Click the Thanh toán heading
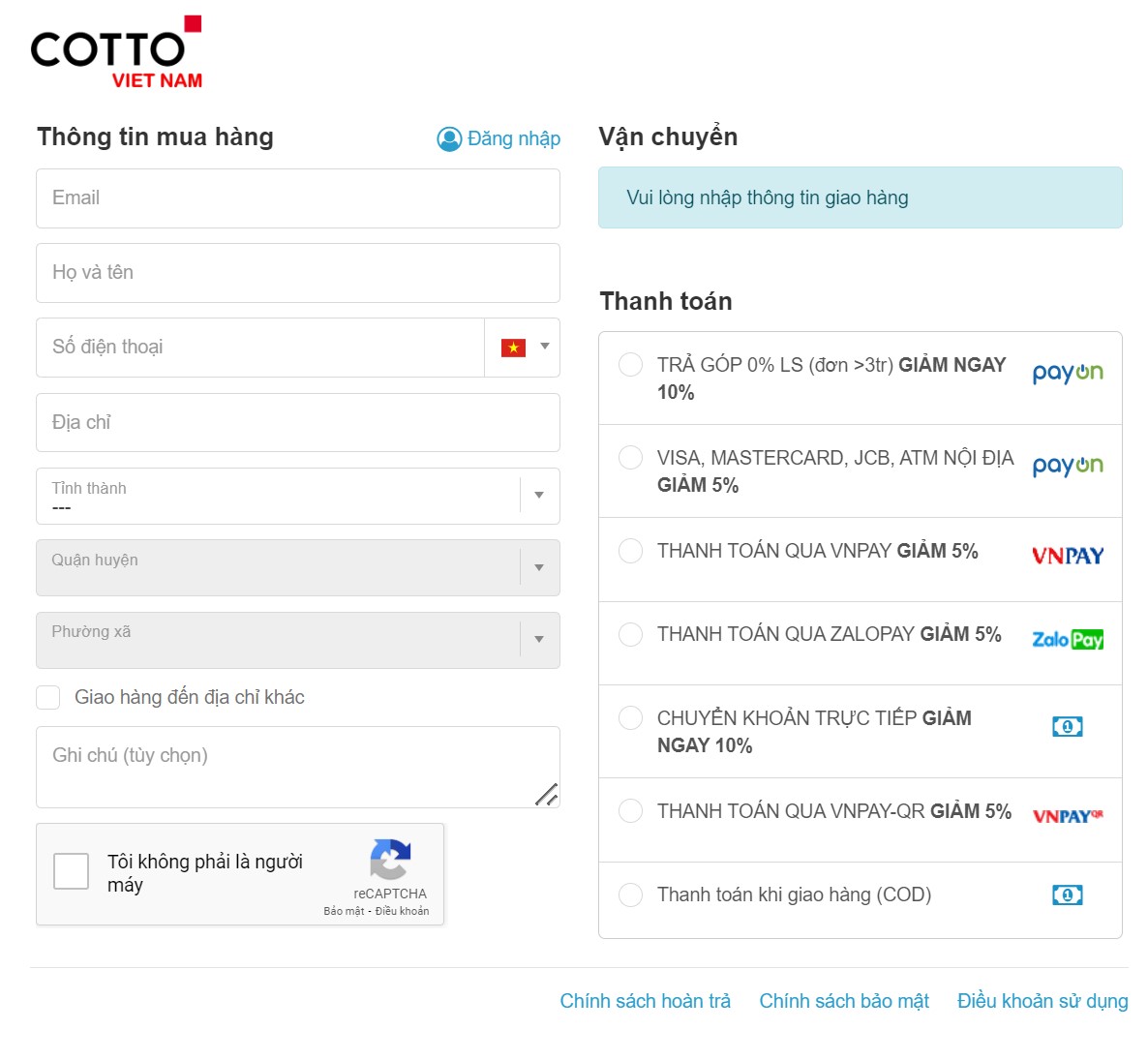 [x=666, y=301]
